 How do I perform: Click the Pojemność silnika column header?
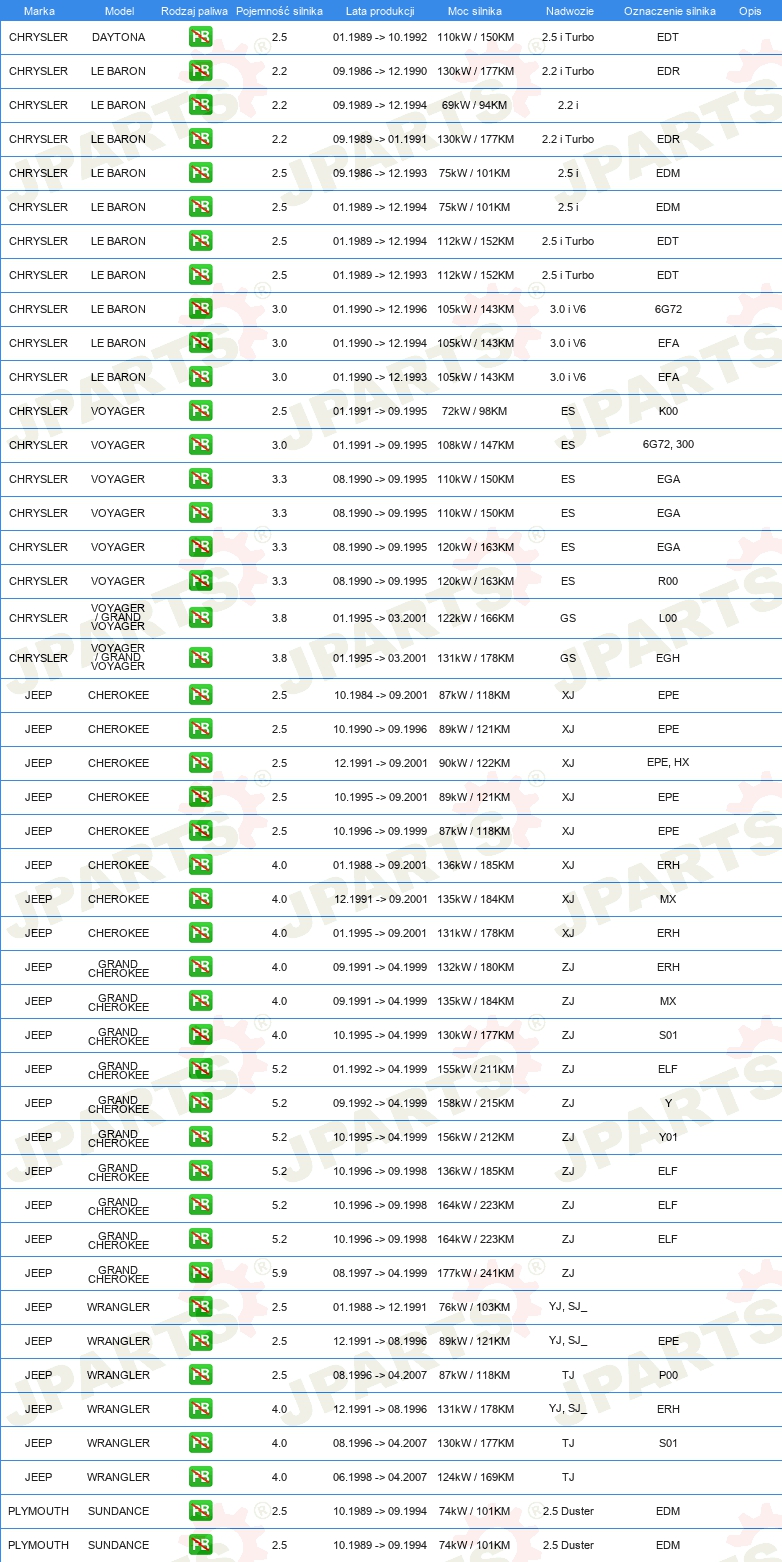pos(279,11)
